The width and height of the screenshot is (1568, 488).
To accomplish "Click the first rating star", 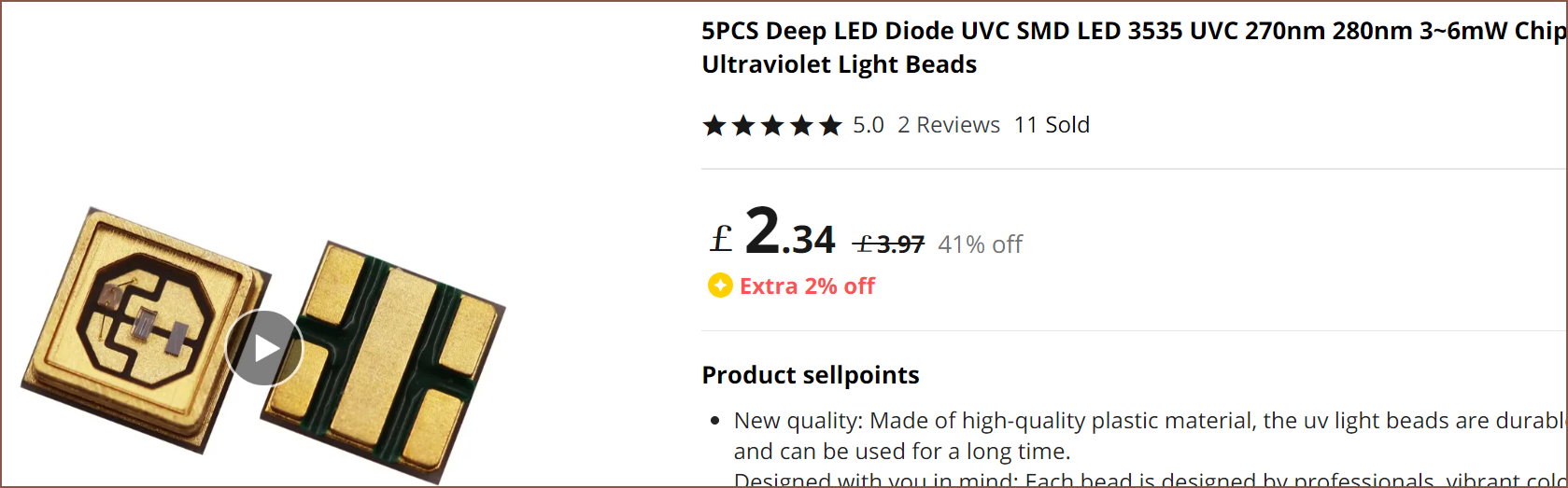I will point(714,125).
